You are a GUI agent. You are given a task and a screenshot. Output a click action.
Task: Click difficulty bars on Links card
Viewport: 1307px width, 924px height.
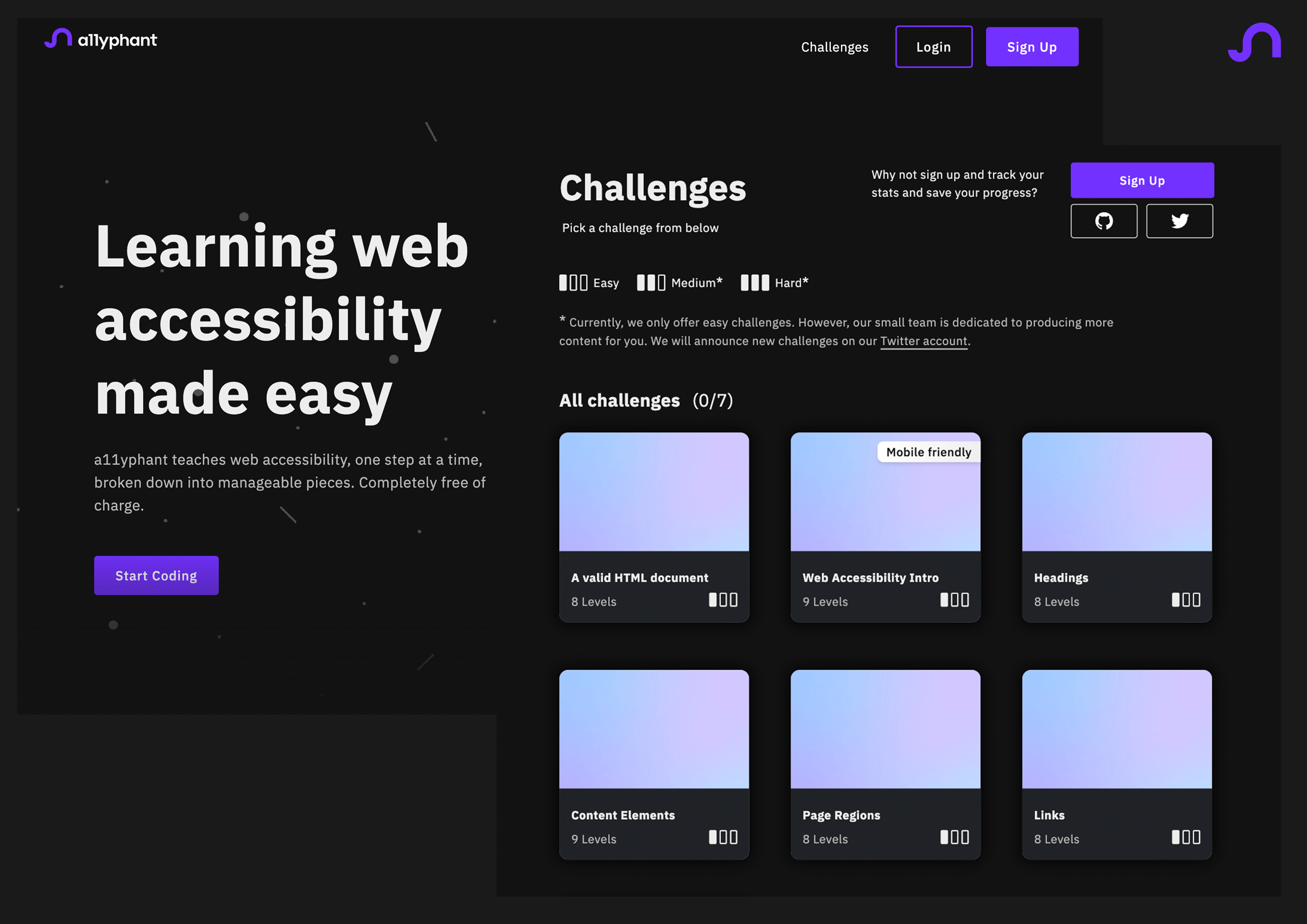(1186, 837)
